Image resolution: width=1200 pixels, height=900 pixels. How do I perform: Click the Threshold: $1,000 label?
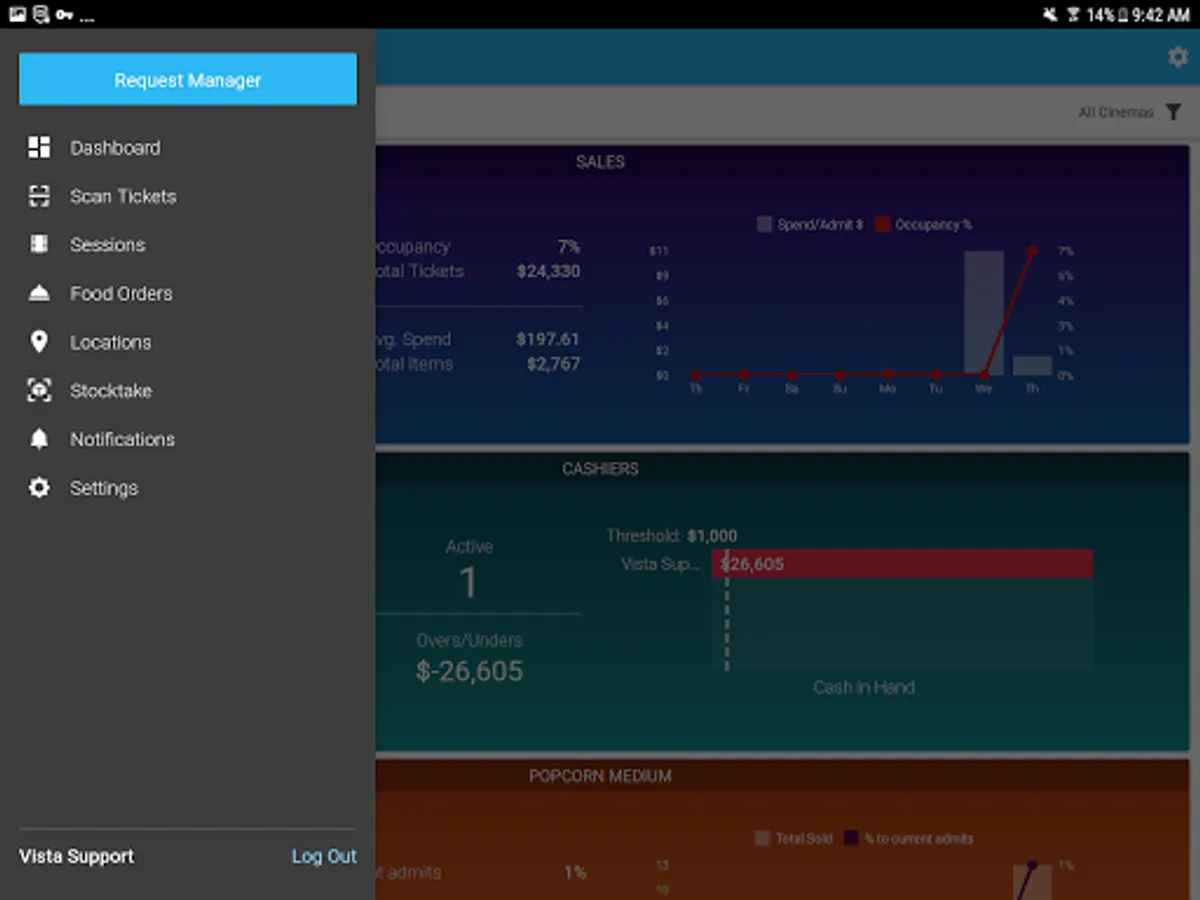pyautogui.click(x=671, y=536)
